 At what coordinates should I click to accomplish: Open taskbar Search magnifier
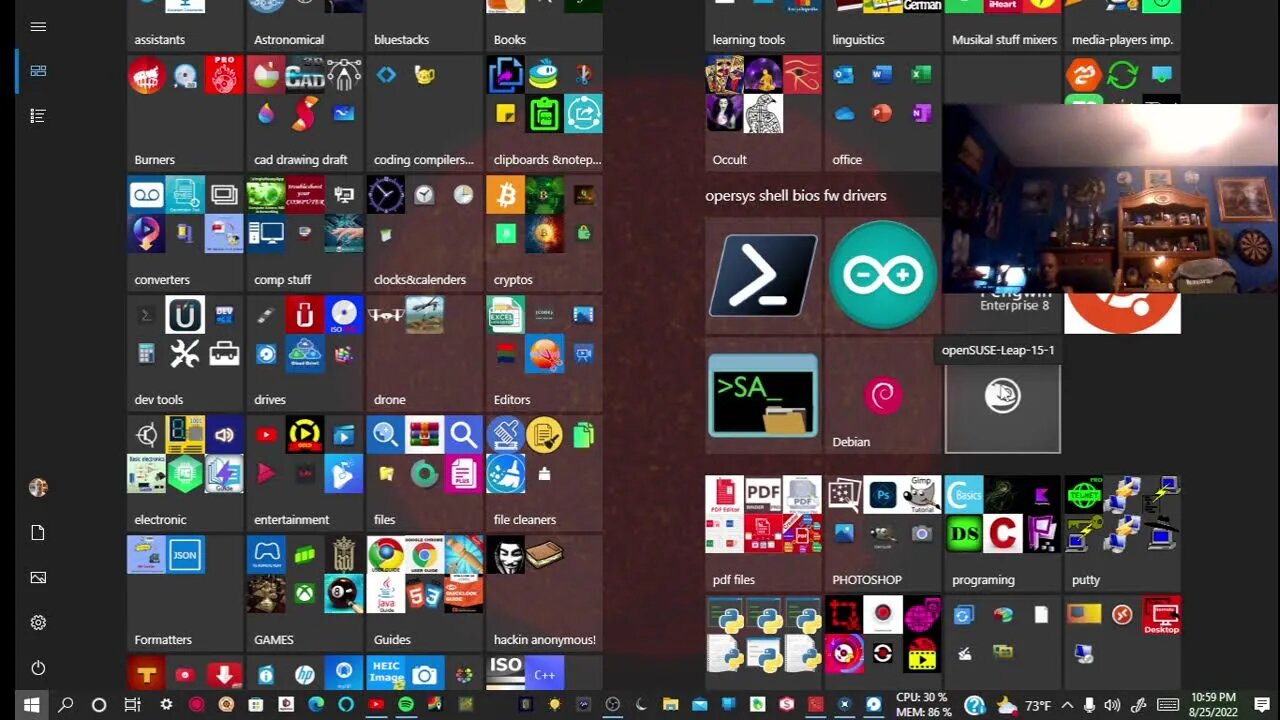66,705
